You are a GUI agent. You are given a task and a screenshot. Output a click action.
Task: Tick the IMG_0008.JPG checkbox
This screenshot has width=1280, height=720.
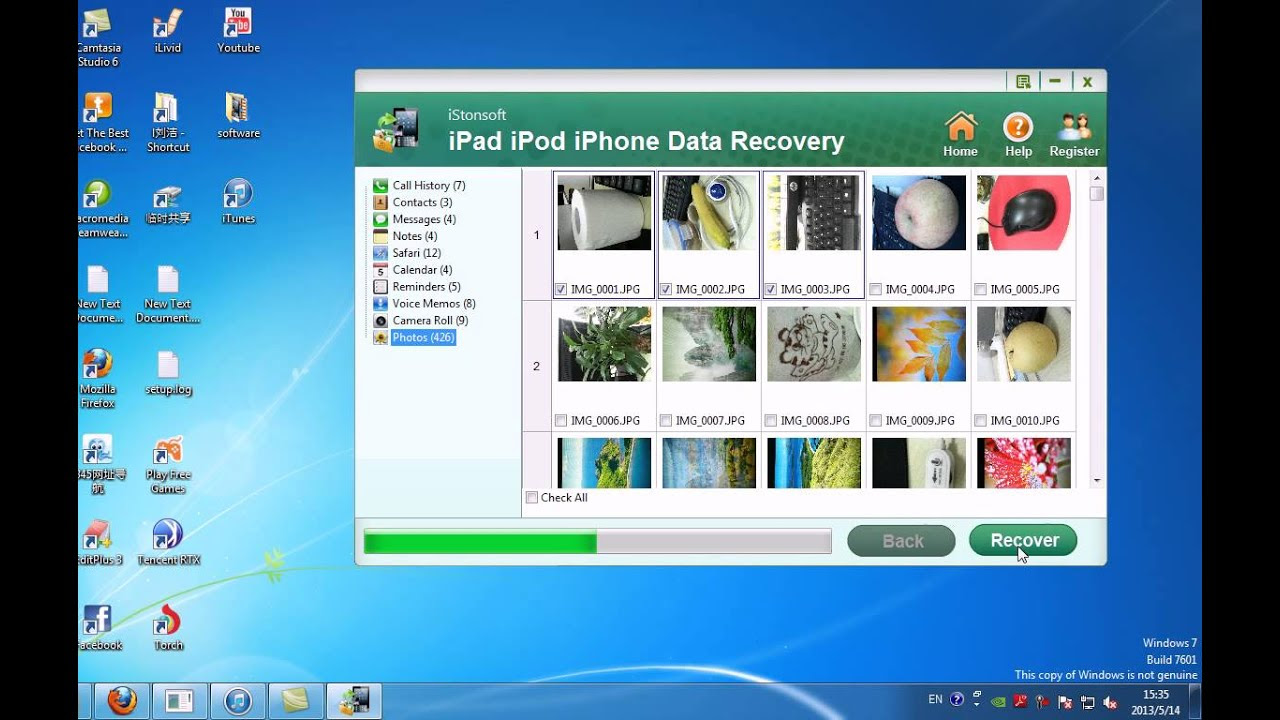770,420
